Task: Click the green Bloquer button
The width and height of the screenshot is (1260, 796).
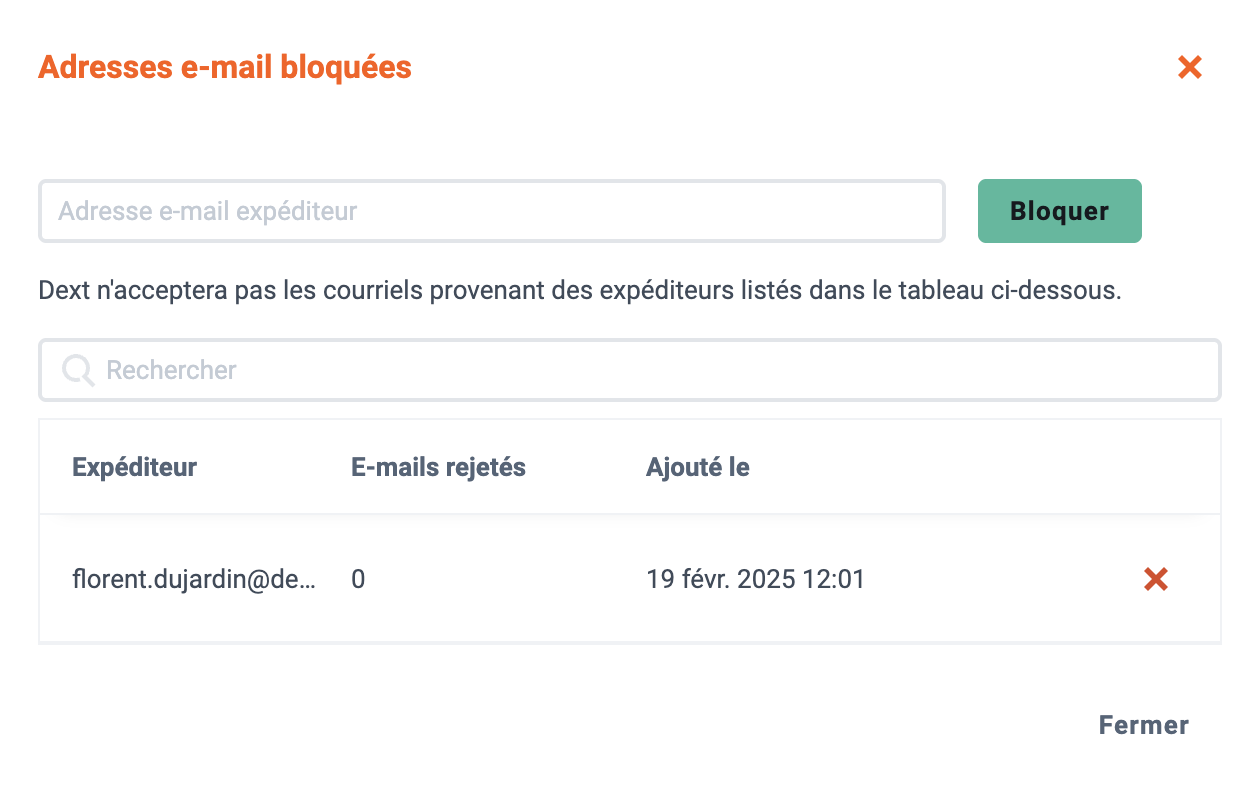Action: tap(1059, 211)
